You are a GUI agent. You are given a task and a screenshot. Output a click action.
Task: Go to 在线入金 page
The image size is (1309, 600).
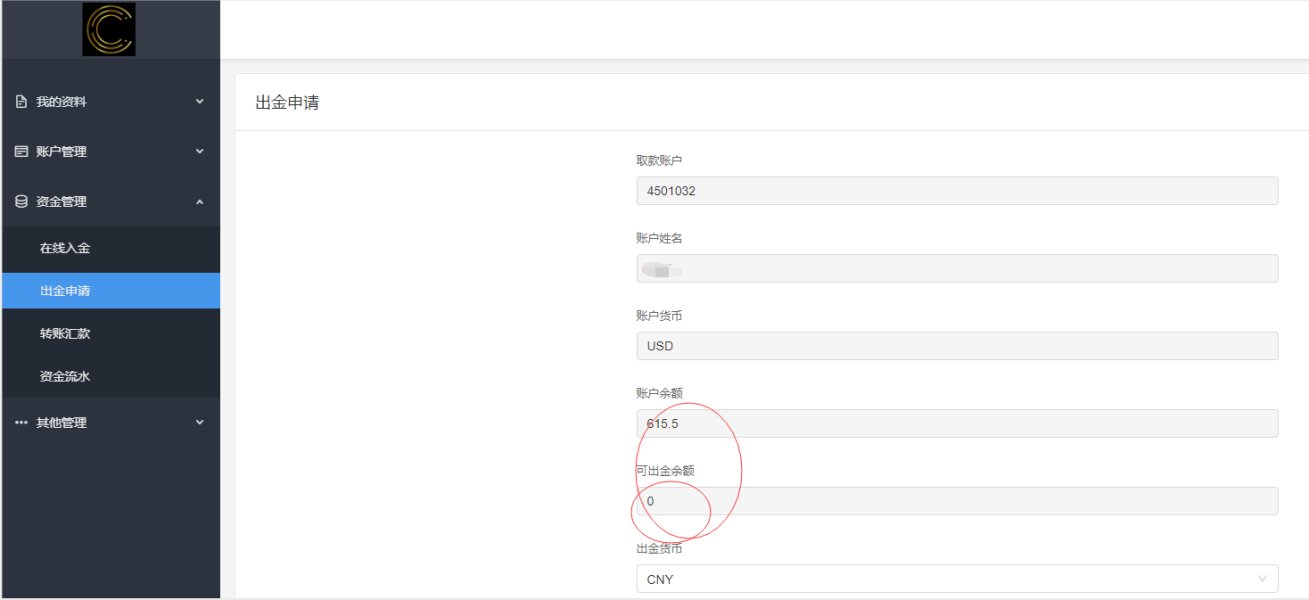(110, 248)
